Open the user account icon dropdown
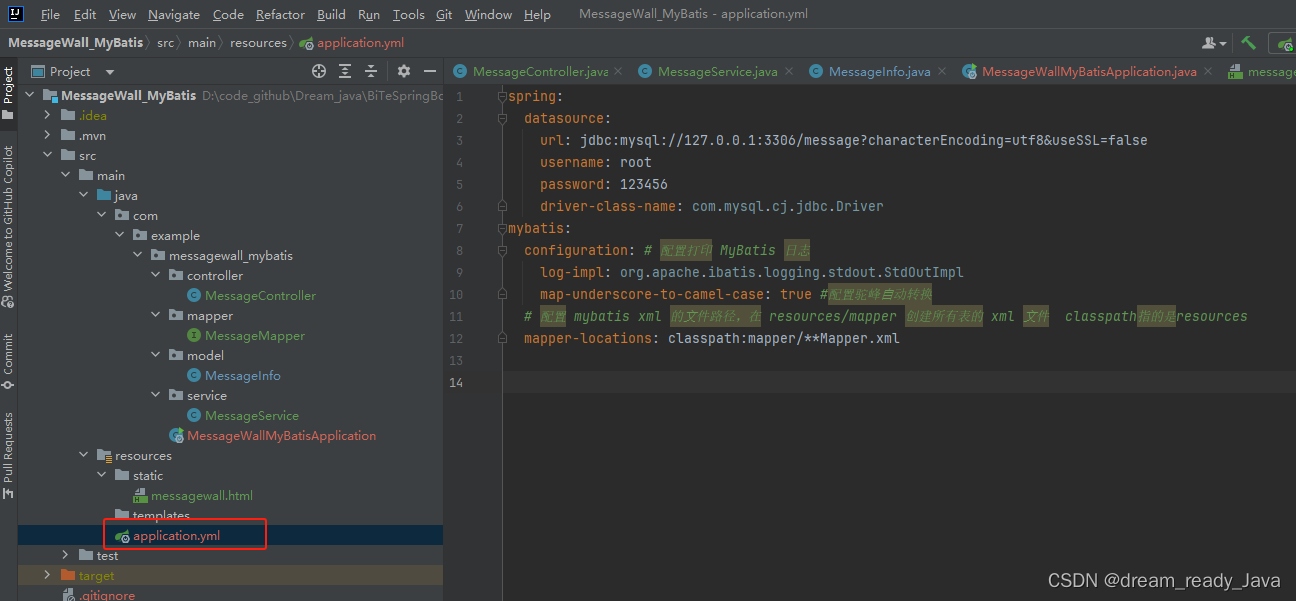This screenshot has width=1296, height=601. click(1215, 43)
